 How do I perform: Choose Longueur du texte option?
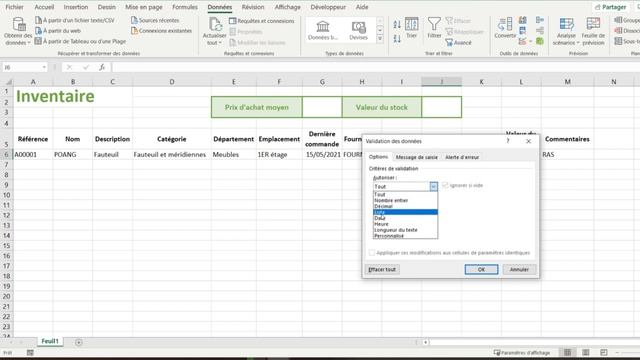tap(405, 230)
